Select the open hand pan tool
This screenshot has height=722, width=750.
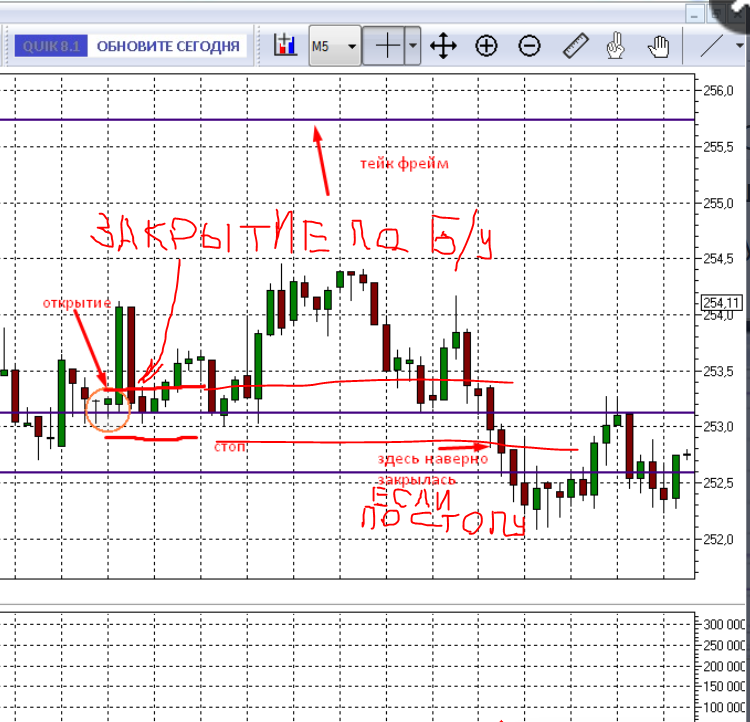click(x=659, y=46)
